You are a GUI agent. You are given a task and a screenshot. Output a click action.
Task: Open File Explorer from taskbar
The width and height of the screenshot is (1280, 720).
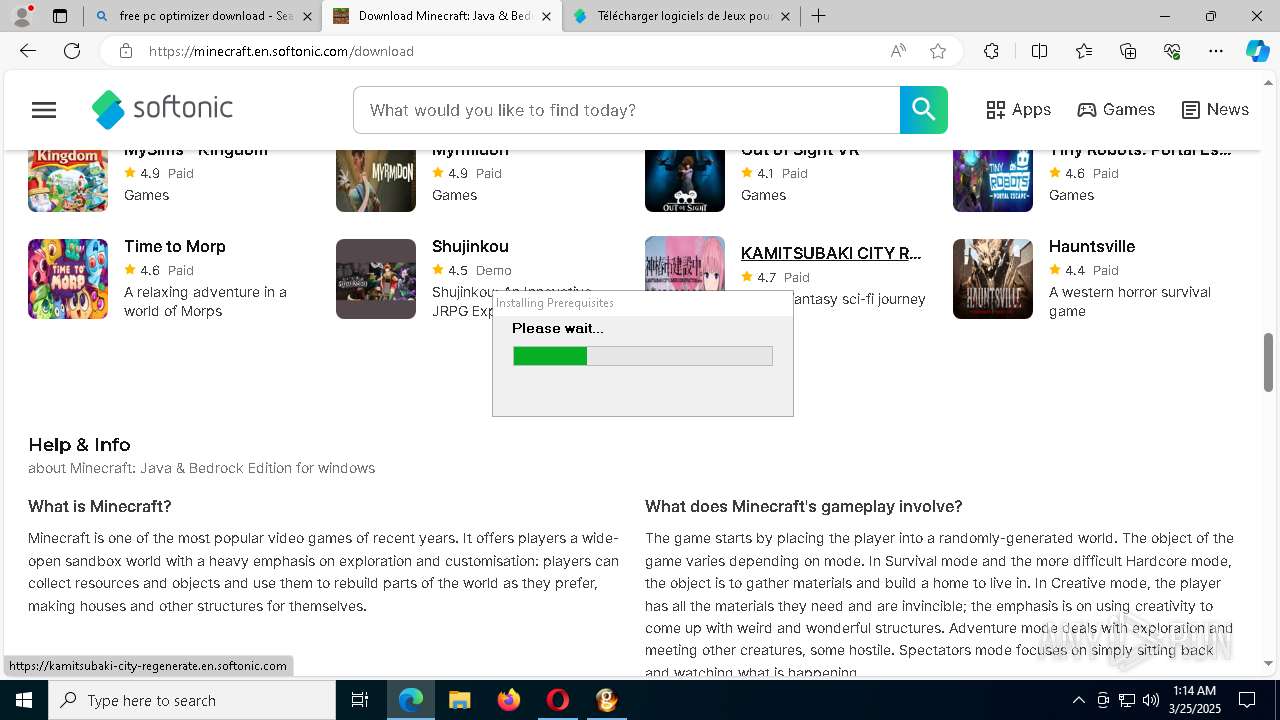460,700
